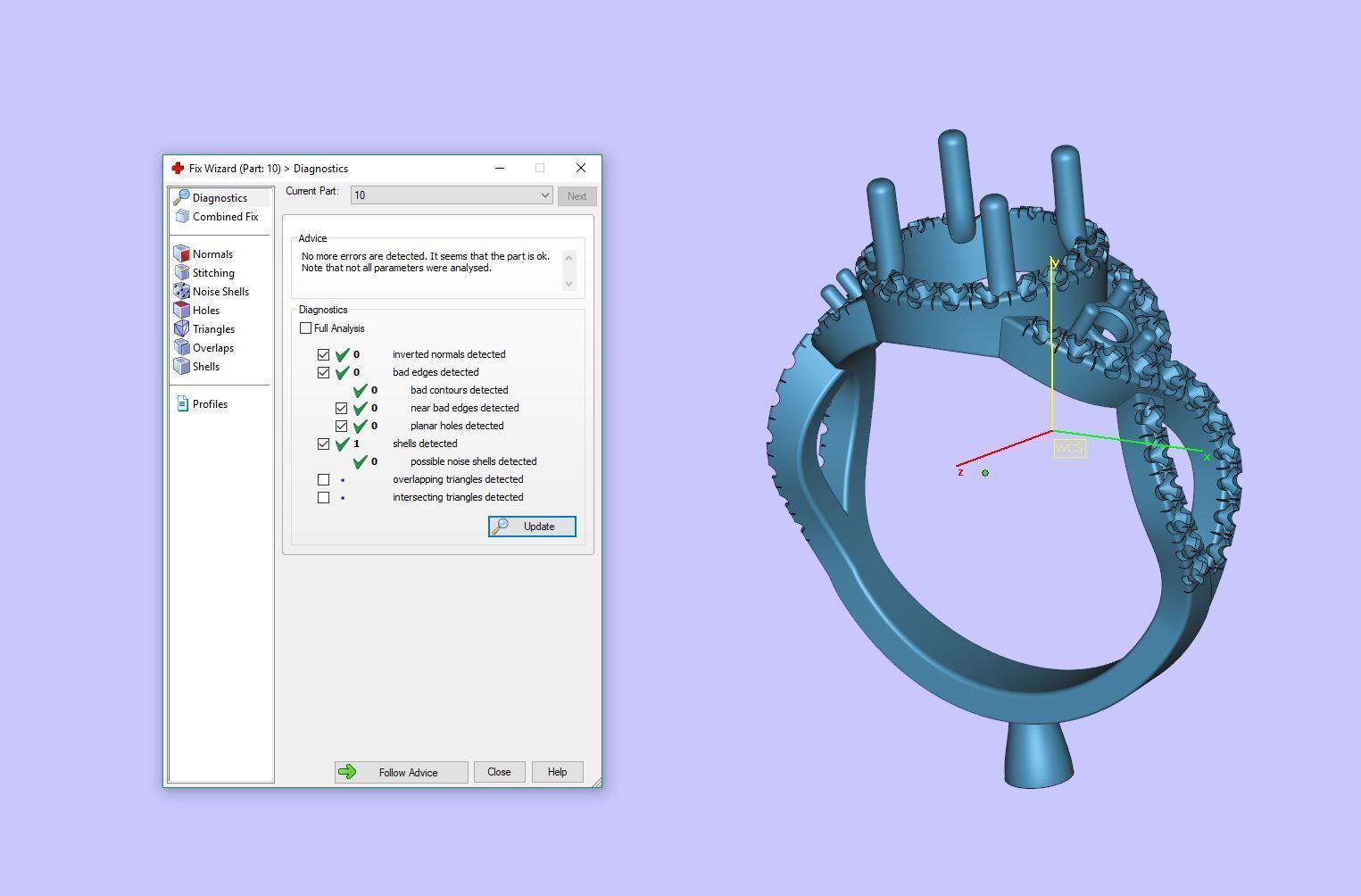Click the Close button at dialog bottom
This screenshot has width=1361, height=896.
coord(499,772)
